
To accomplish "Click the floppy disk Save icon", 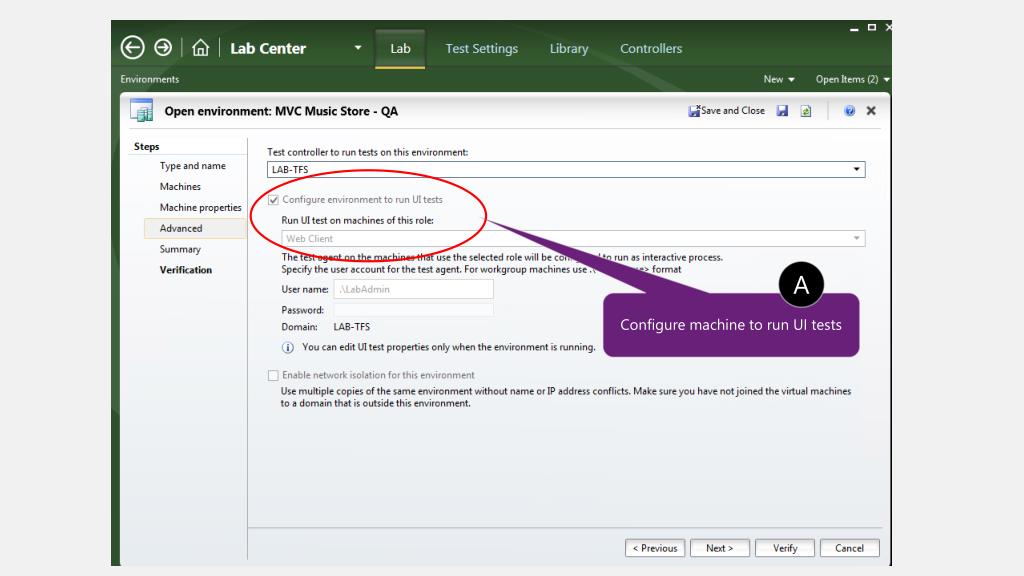I will [x=784, y=111].
